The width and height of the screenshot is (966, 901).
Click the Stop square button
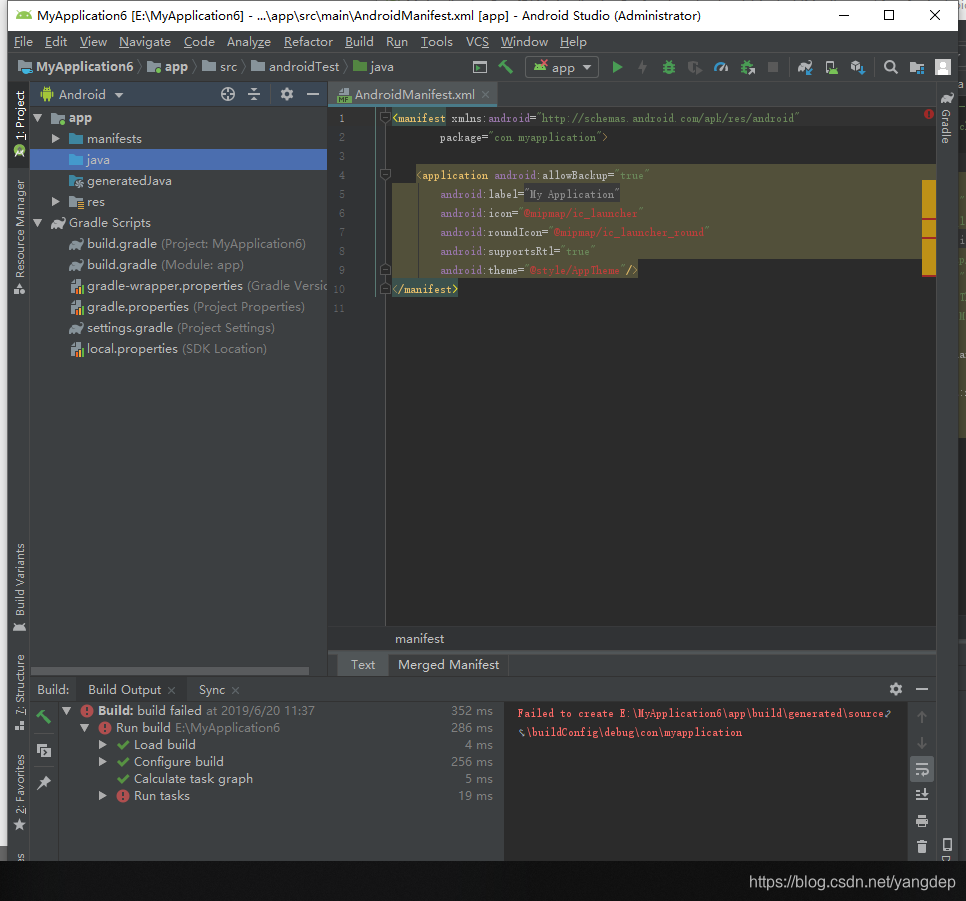[x=773, y=67]
